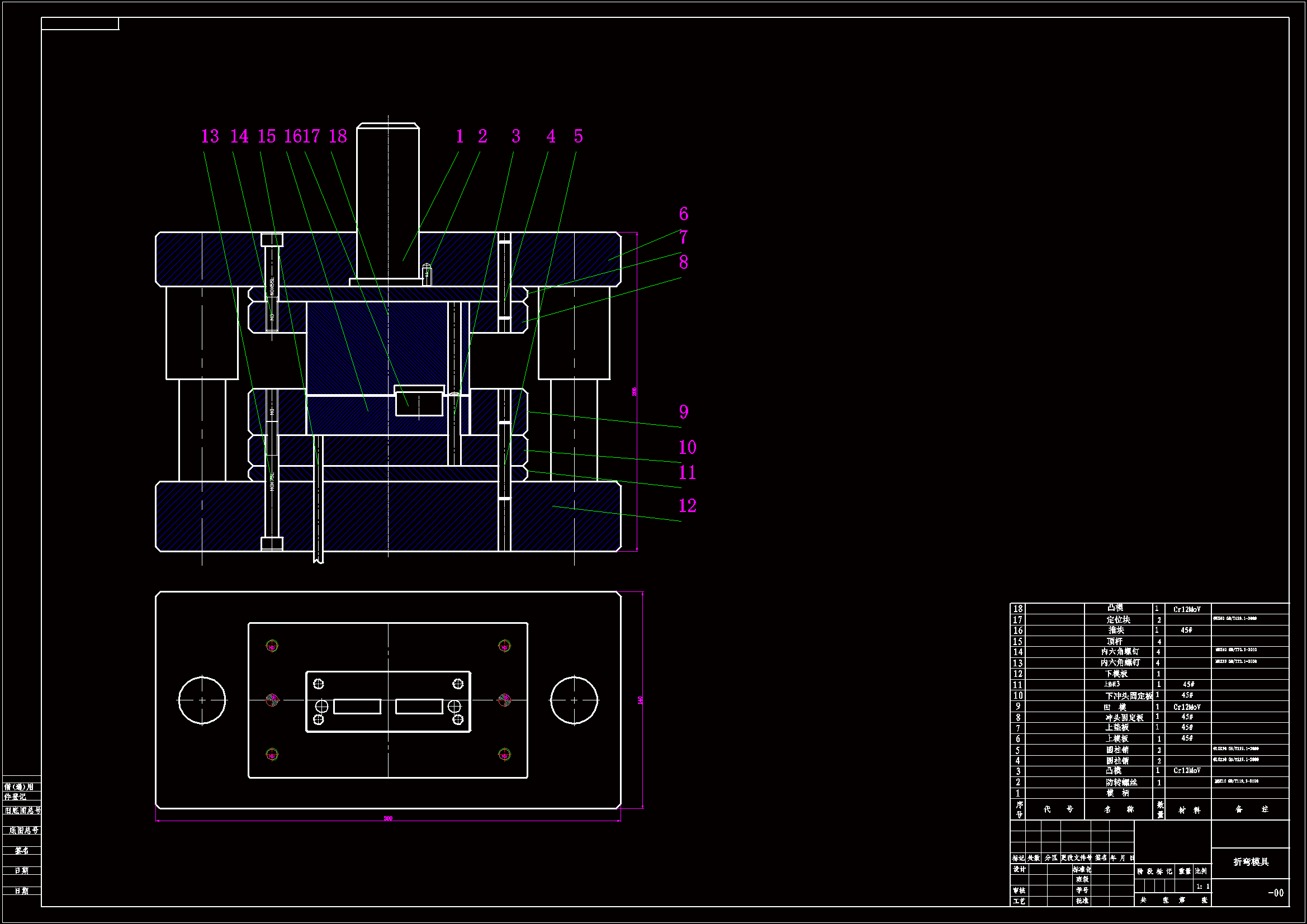Click part callout number 6
This screenshot has height=924, width=1307.
pos(684,214)
